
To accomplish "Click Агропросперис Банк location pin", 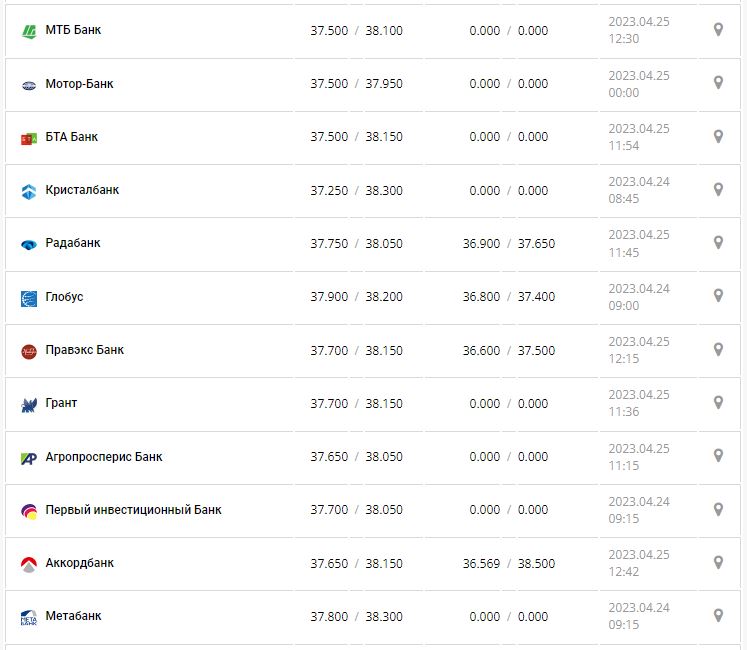I will (x=718, y=455).
